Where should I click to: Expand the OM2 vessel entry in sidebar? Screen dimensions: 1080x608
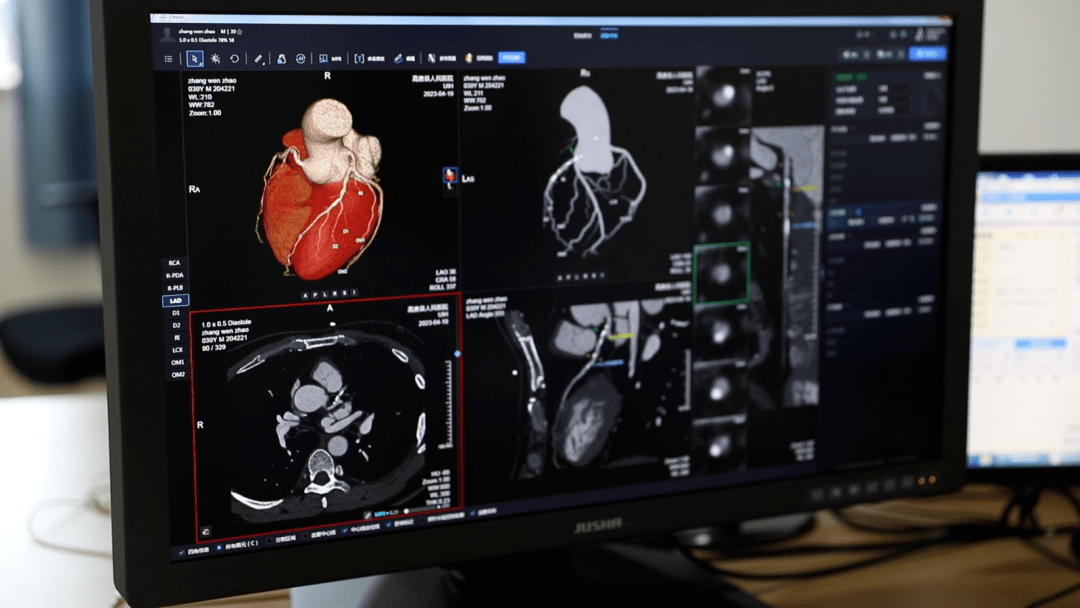177,374
